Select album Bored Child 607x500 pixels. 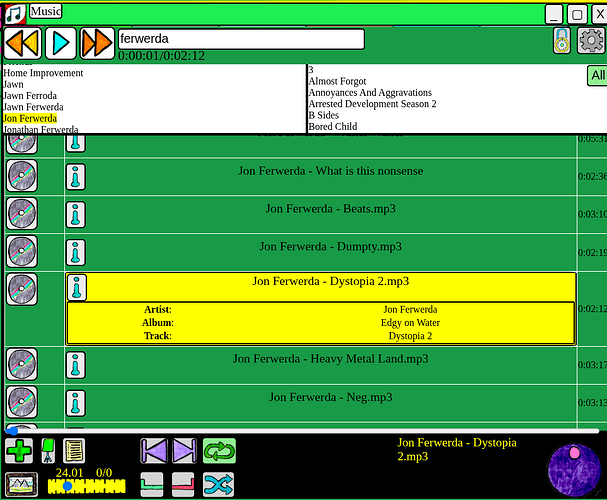click(333, 127)
